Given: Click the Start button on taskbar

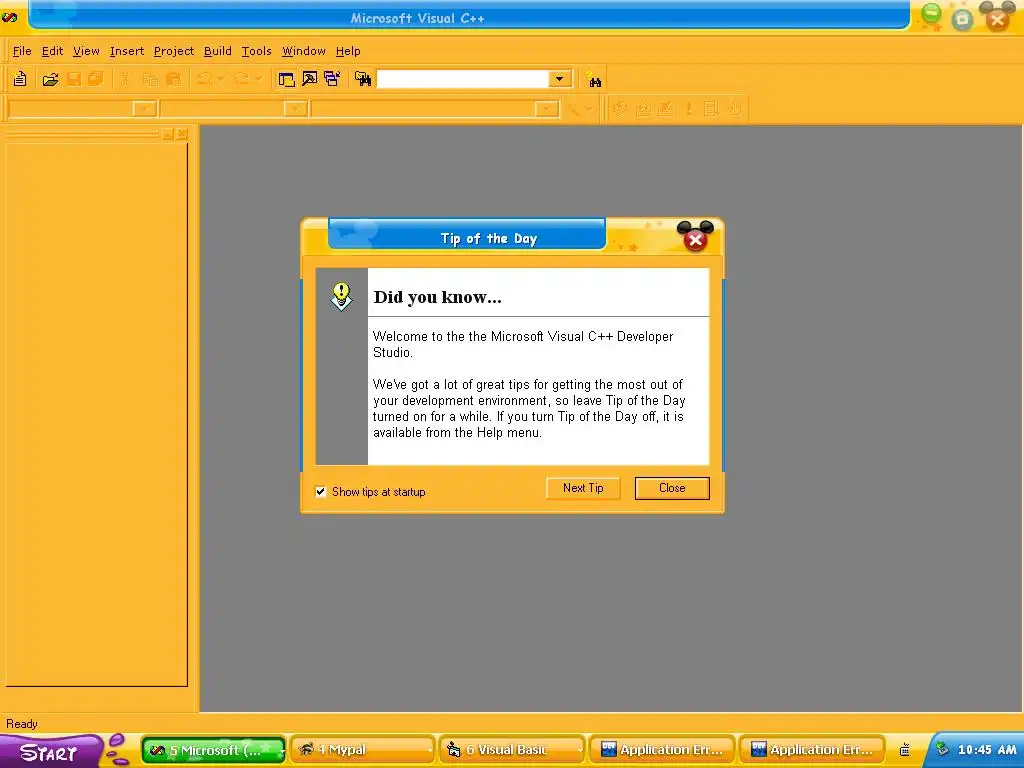Looking at the screenshot, I should click(x=50, y=752).
